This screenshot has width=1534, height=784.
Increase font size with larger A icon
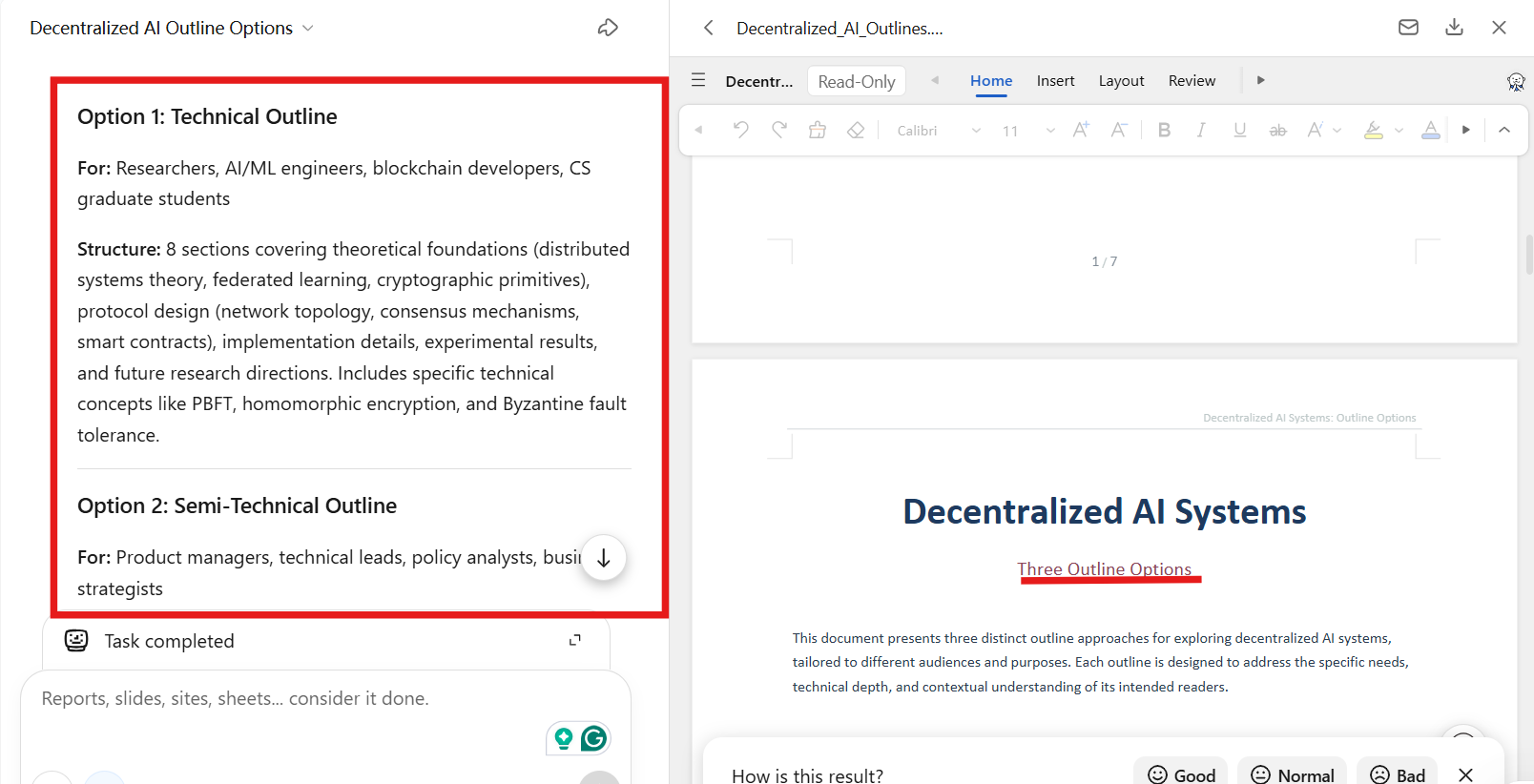[1081, 130]
